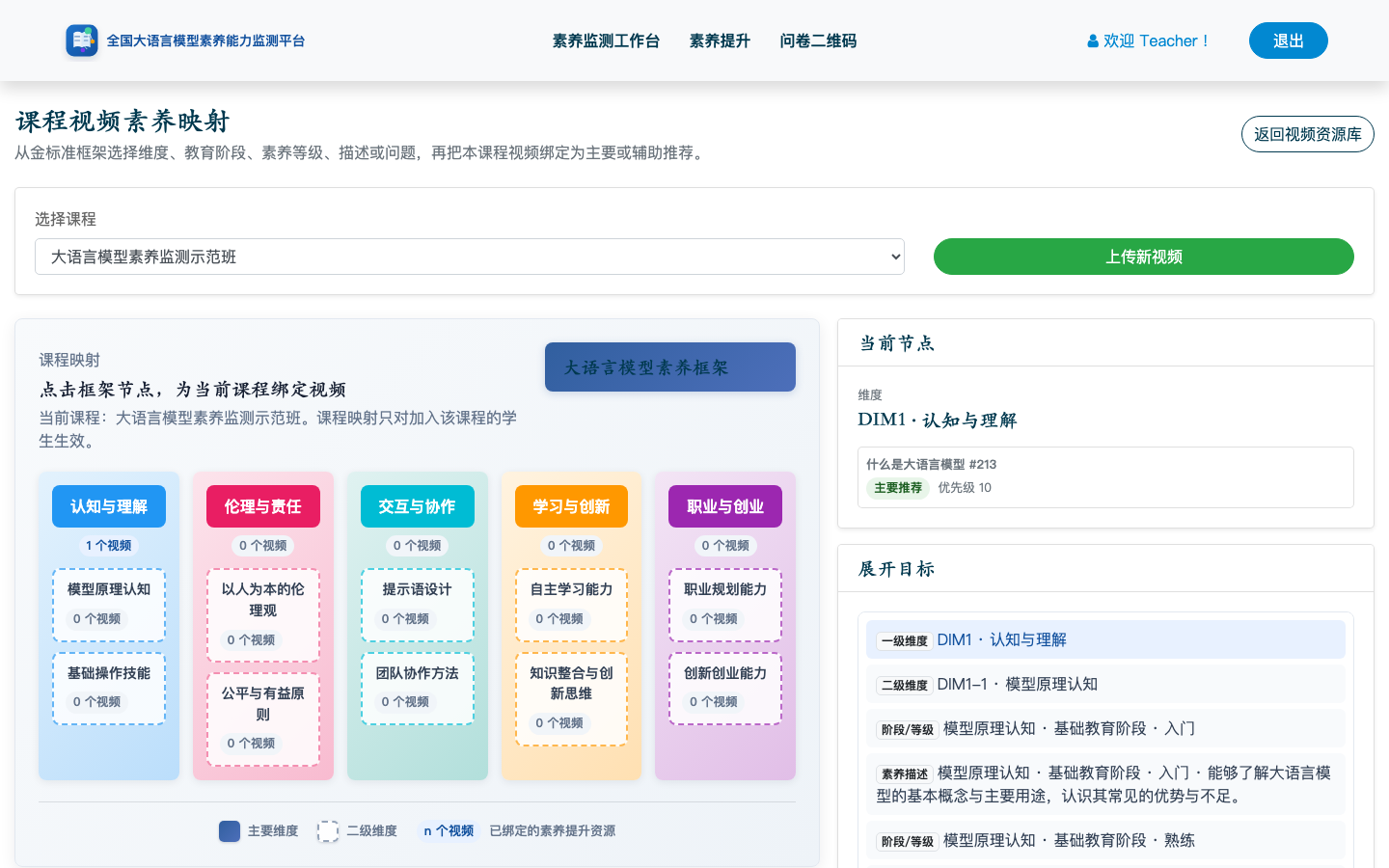
Task: Select the 基础教育阶段 · 入门 stage row
Action: pos(1105,728)
